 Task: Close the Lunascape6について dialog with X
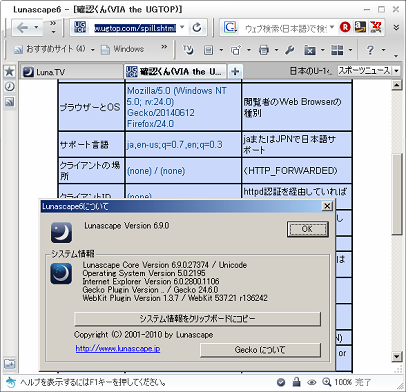(327, 206)
